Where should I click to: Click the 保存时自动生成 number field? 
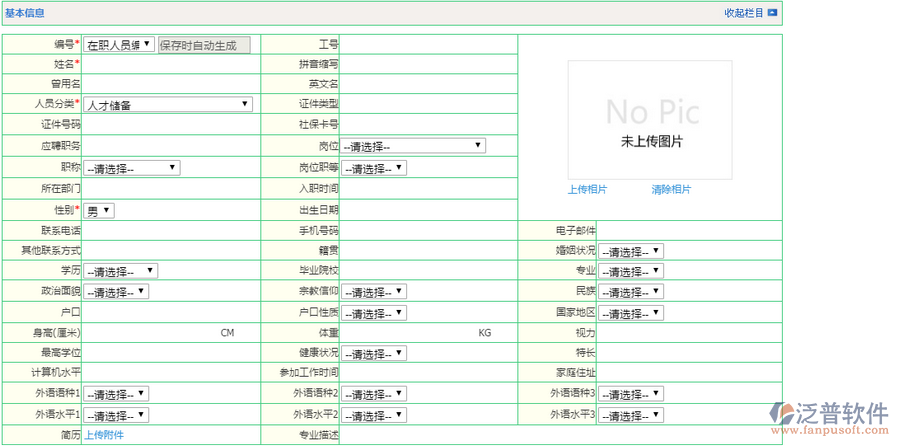point(204,44)
